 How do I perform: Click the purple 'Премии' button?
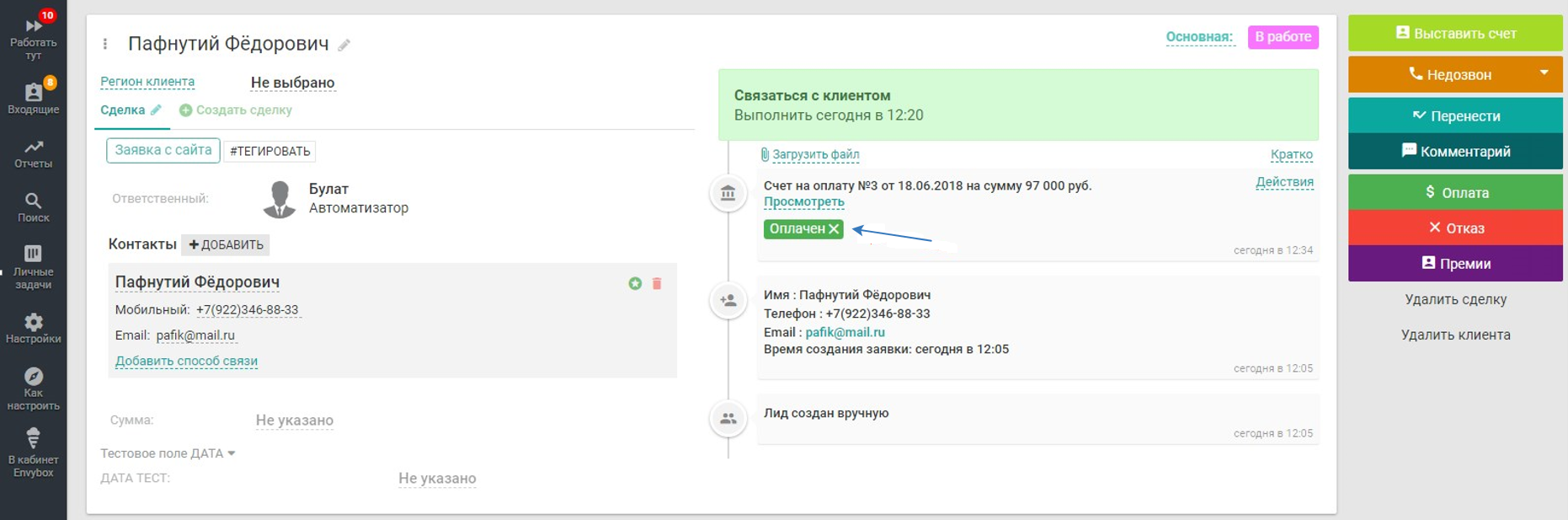click(1455, 263)
